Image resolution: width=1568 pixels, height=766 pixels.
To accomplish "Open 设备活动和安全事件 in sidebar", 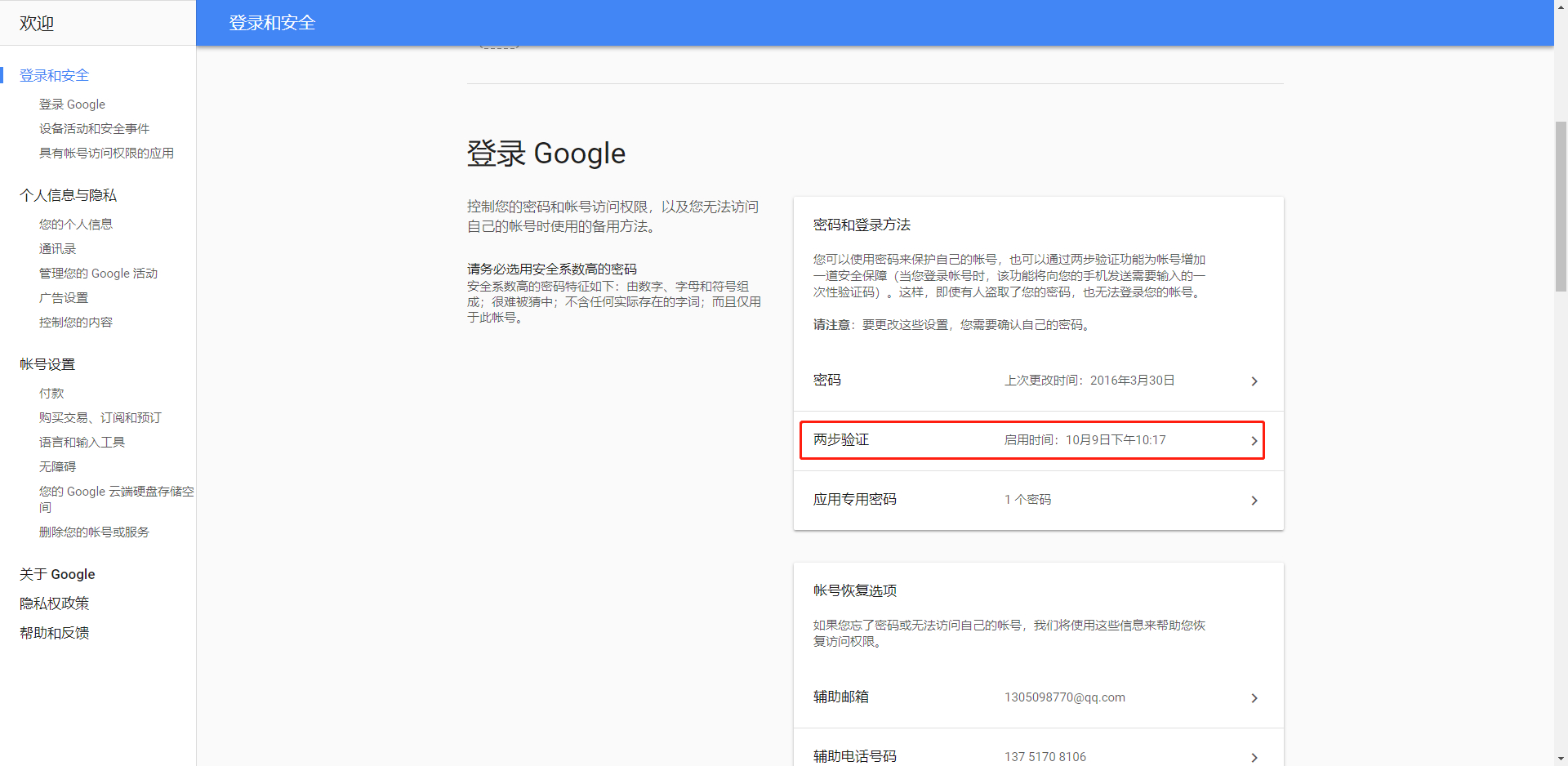I will point(94,129).
